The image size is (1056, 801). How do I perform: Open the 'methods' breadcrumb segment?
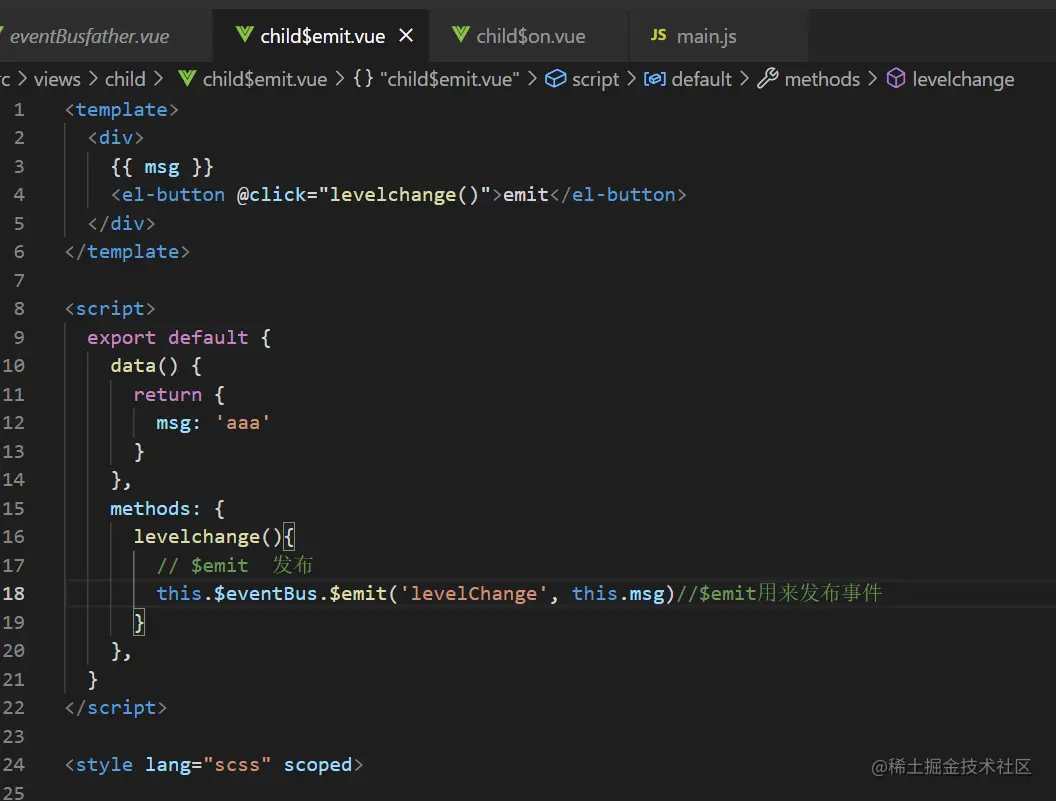point(822,79)
